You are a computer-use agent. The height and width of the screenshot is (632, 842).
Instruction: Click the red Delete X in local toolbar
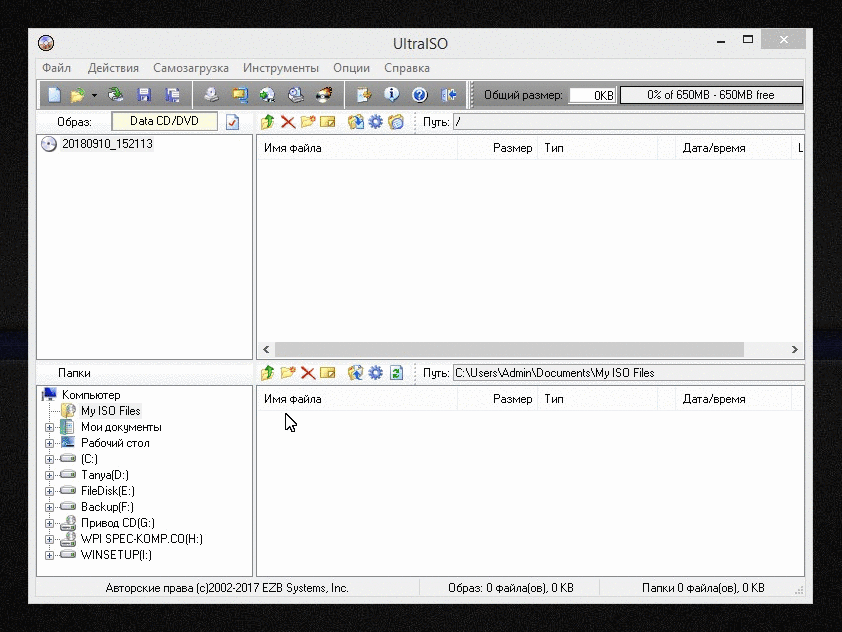[x=308, y=373]
